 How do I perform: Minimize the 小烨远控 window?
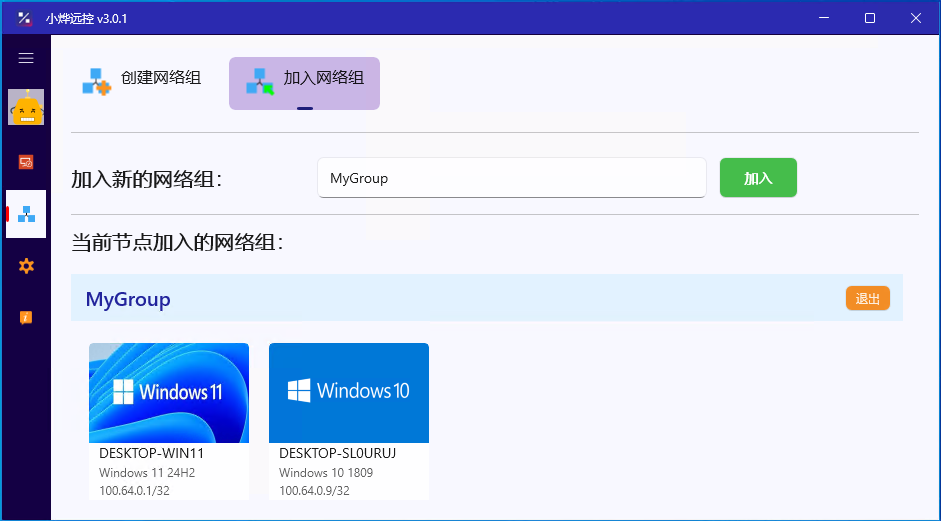[x=824, y=18]
